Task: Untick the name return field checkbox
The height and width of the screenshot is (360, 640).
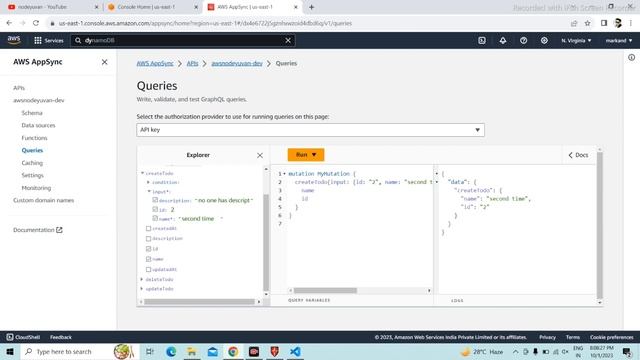Action: point(149,259)
